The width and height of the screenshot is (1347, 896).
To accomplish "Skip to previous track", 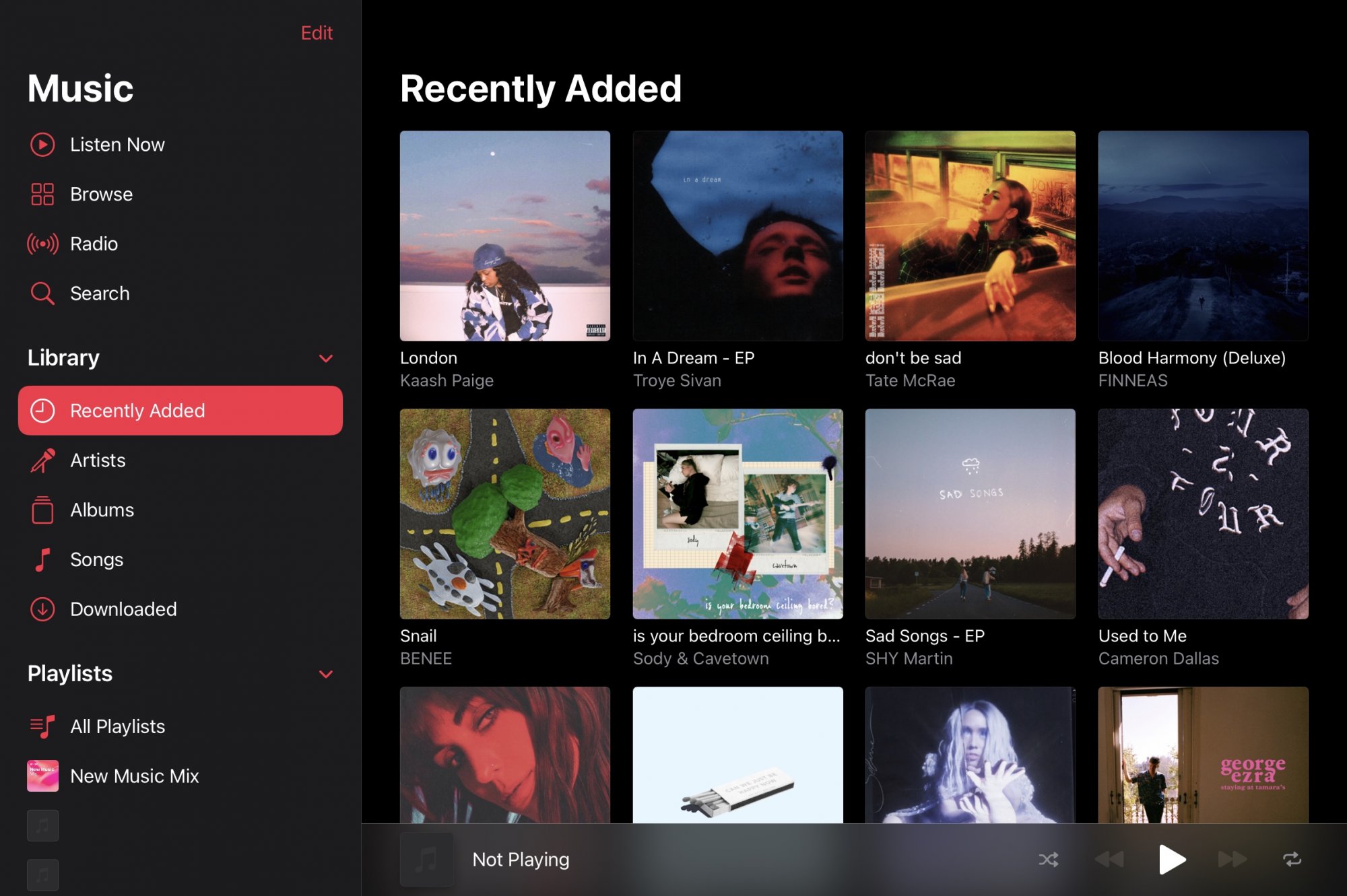I will click(x=1109, y=860).
